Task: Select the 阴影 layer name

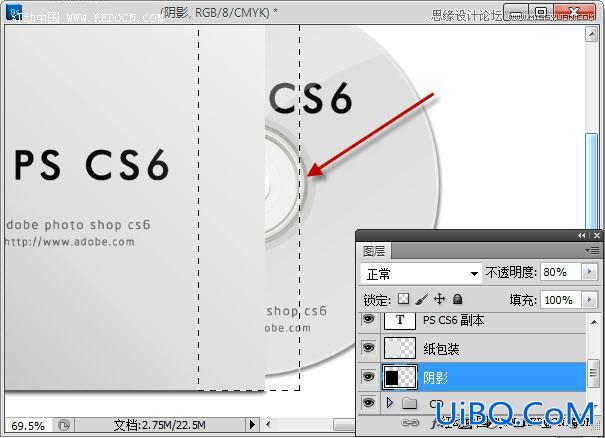Action: 436,378
